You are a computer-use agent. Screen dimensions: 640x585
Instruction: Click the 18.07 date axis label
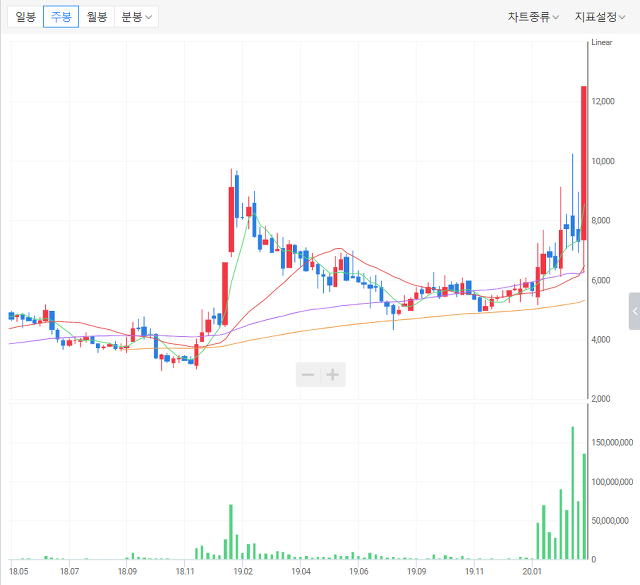point(69,571)
